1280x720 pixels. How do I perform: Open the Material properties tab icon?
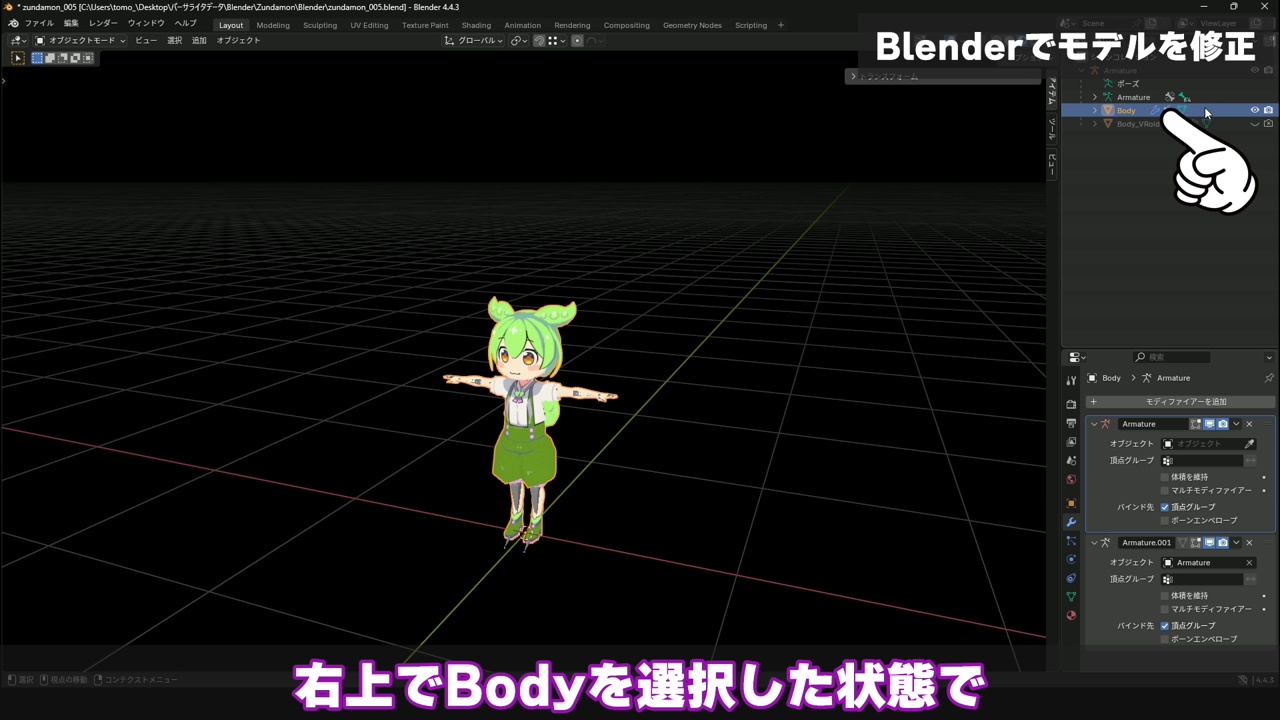[1071, 615]
